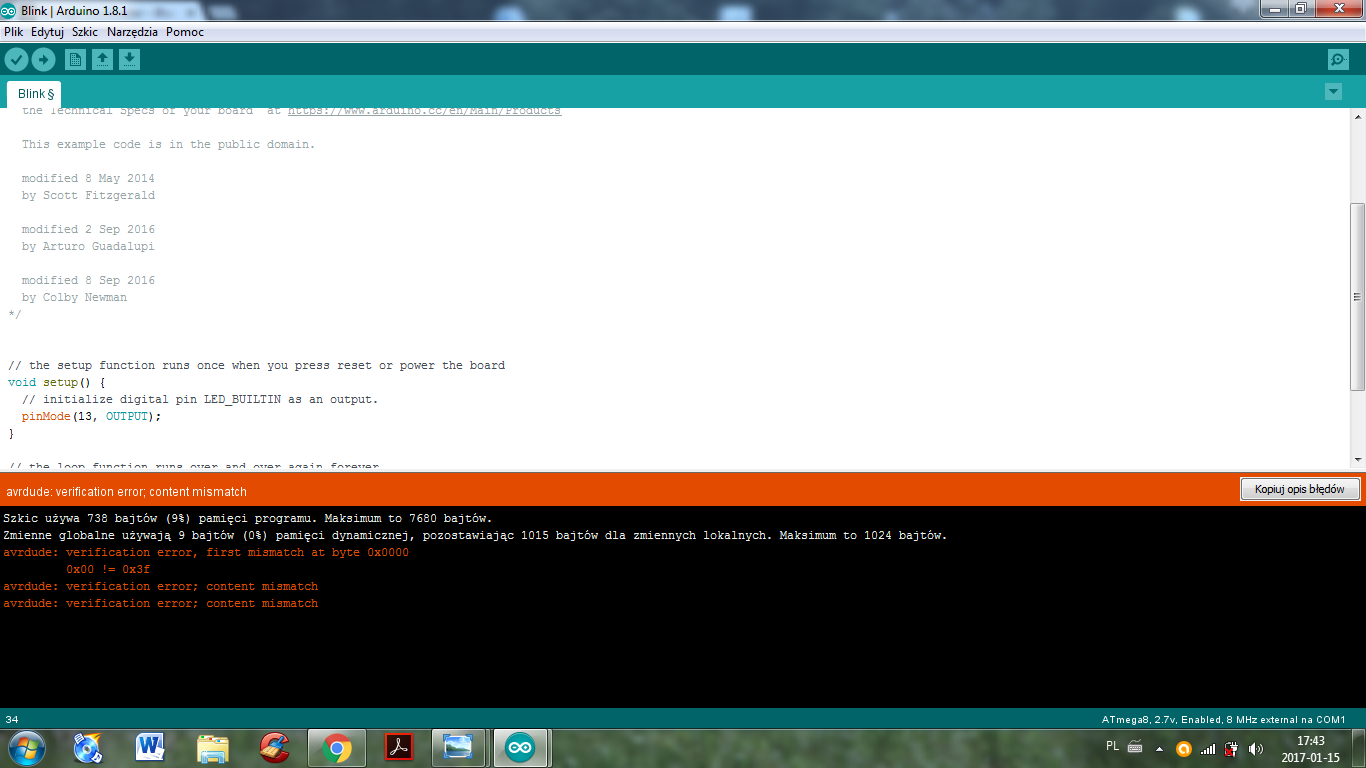The width and height of the screenshot is (1366, 768).
Task: Save the sketch using the Save arrow-down icon
Action: 129,60
